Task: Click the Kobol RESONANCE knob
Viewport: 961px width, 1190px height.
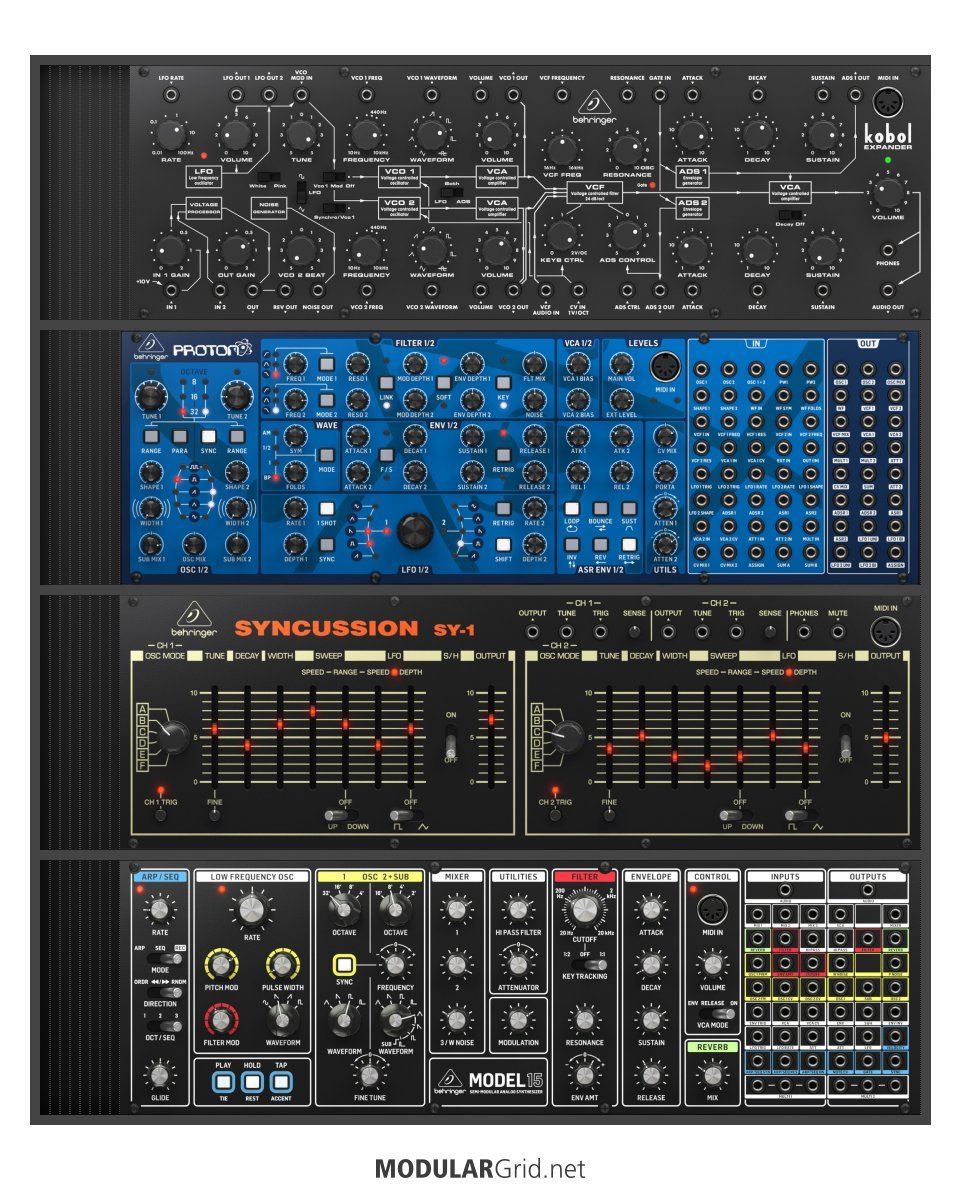Action: (627, 150)
